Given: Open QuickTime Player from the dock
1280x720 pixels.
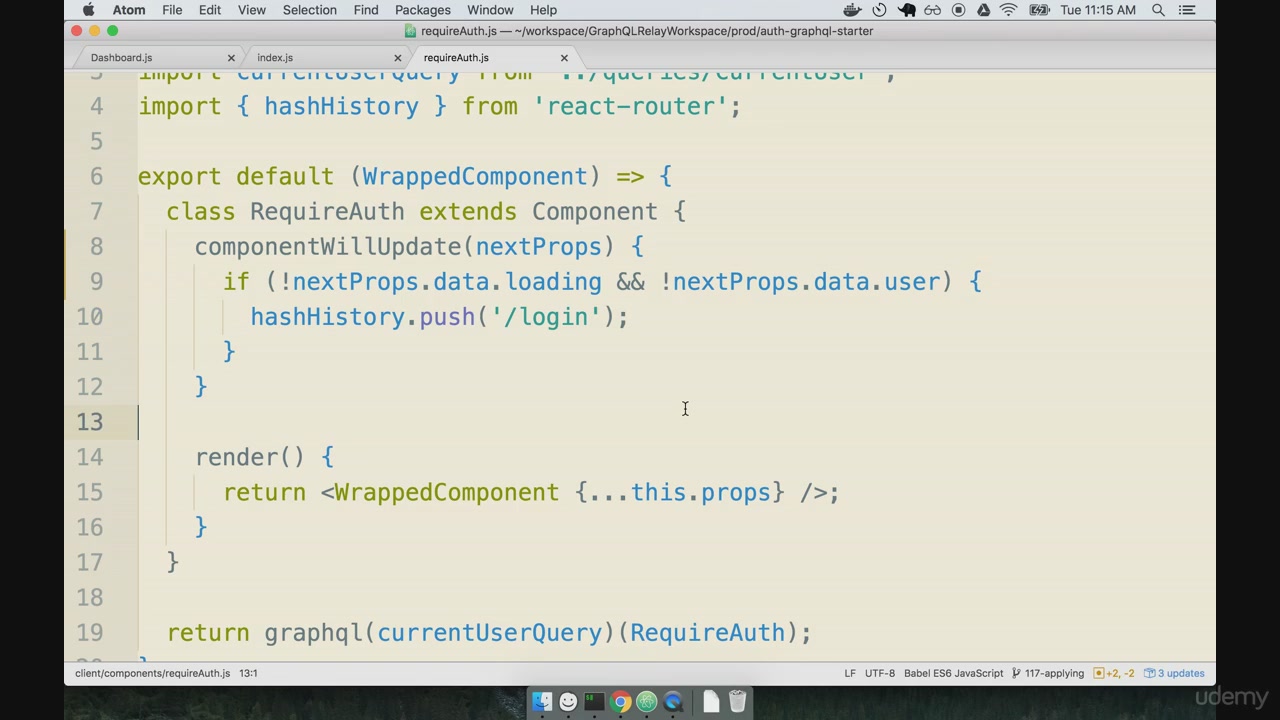Looking at the screenshot, I should [x=672, y=702].
